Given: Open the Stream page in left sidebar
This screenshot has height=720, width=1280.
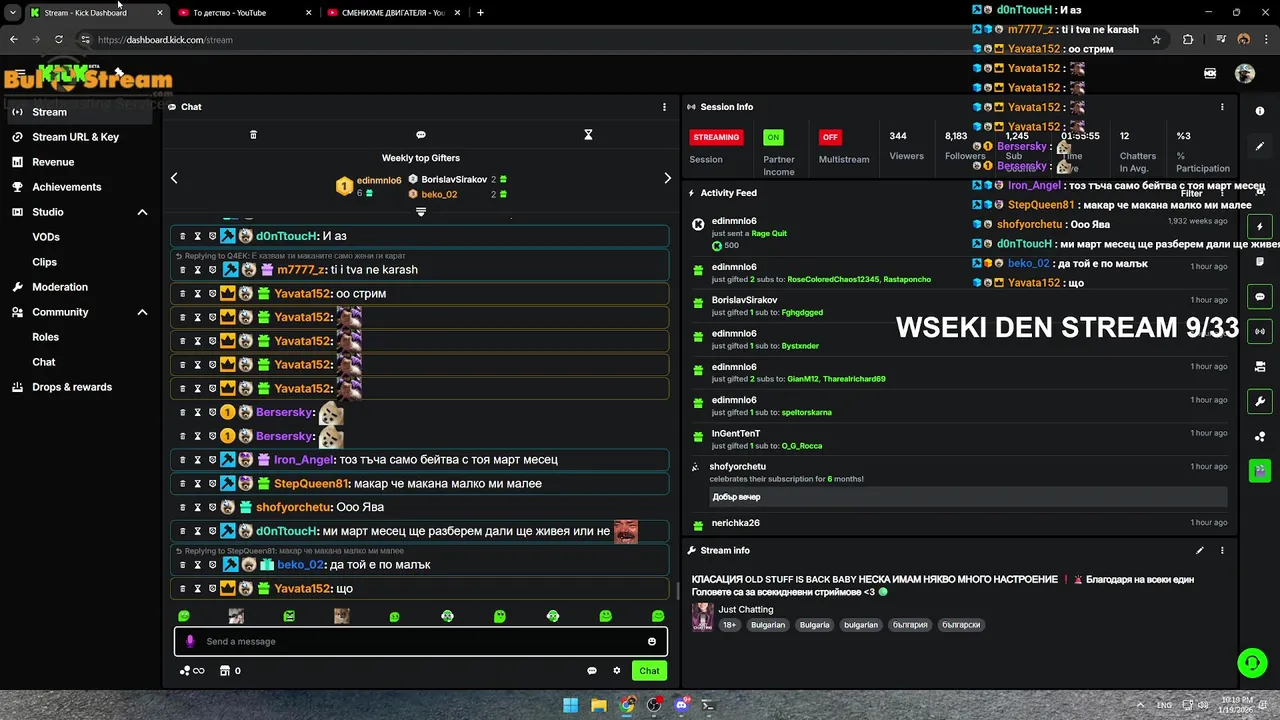Looking at the screenshot, I should click(x=78, y=112).
